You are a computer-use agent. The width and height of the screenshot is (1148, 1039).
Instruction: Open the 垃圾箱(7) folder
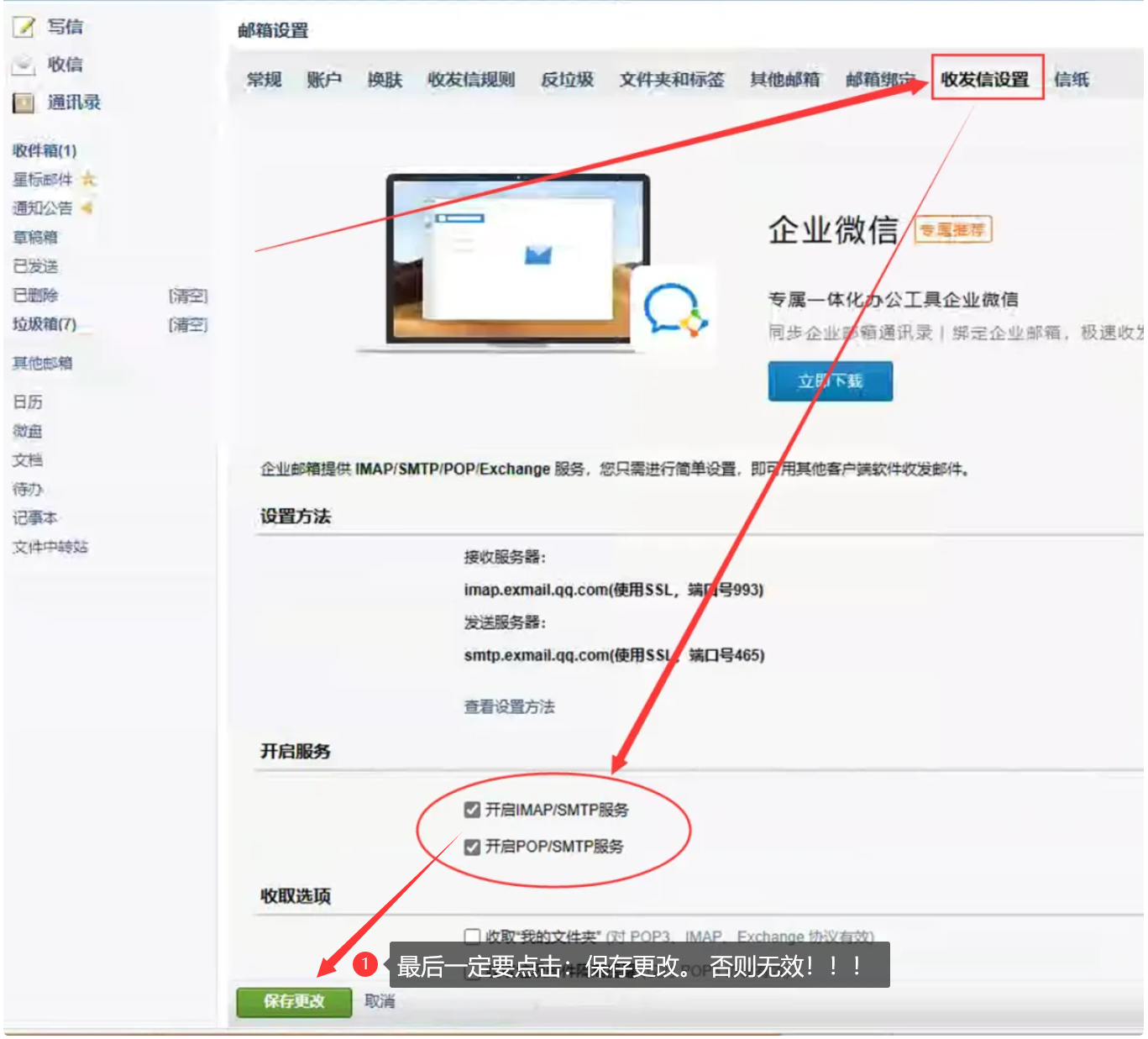click(45, 324)
